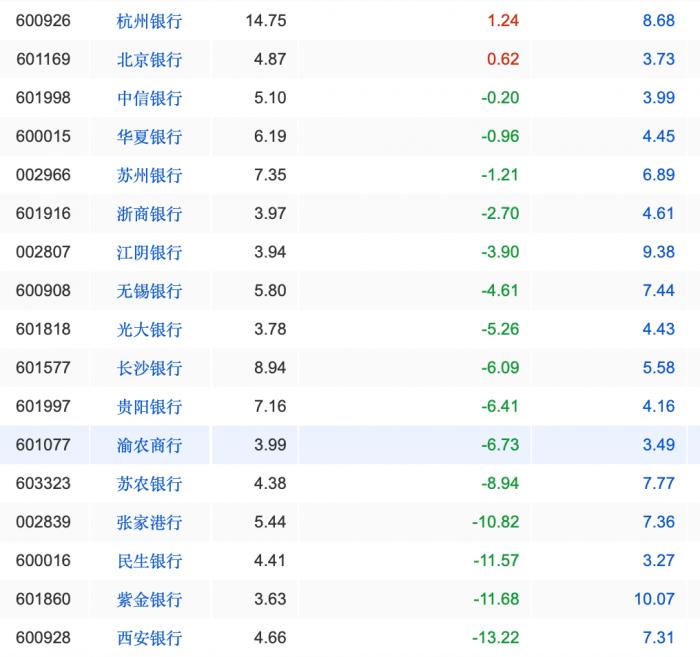Screen dimensions: 700x657
Task: Click the 浙商银行 name link
Action: coord(149,214)
